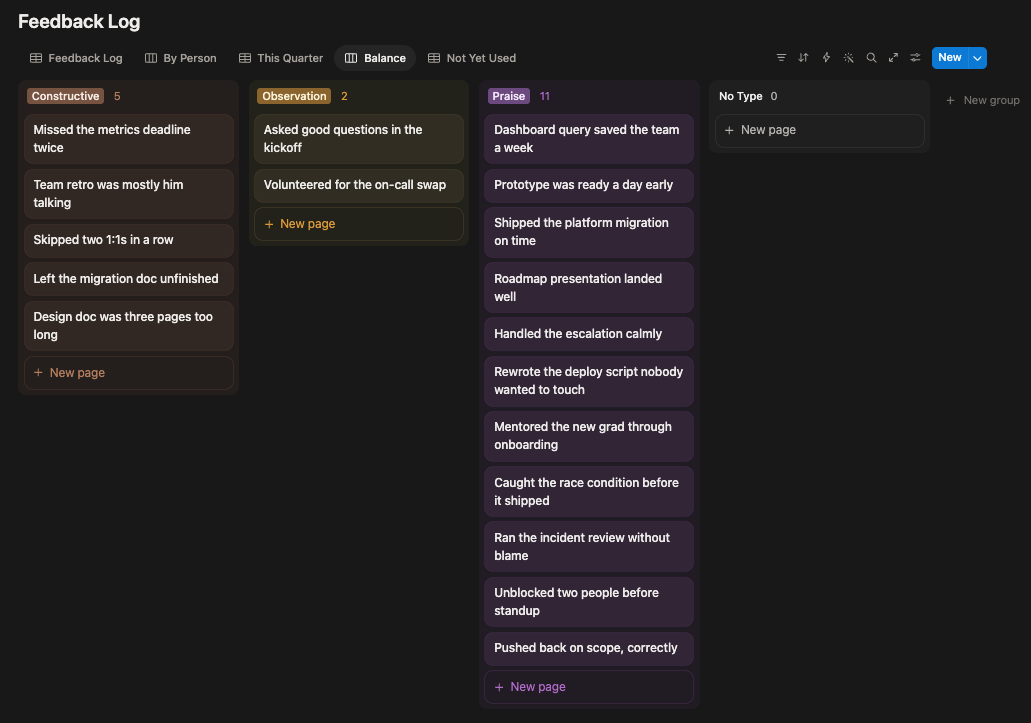The height and width of the screenshot is (723, 1031).
Task: Click the sort arrows icon
Action: (803, 58)
